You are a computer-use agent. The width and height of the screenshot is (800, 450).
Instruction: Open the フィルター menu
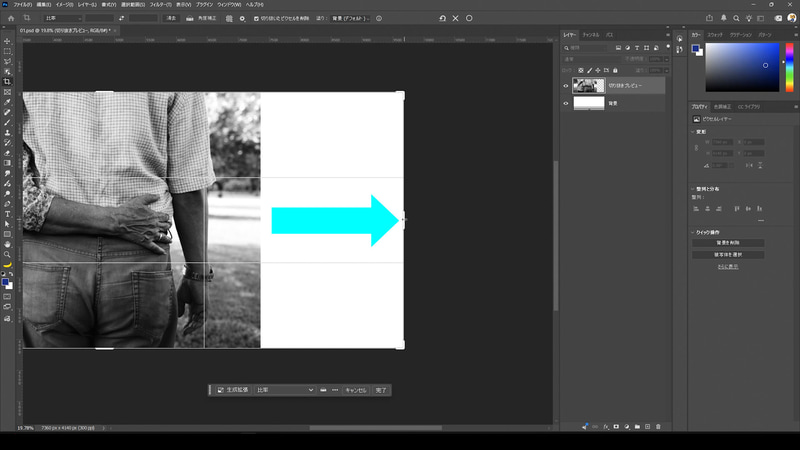tap(161, 5)
